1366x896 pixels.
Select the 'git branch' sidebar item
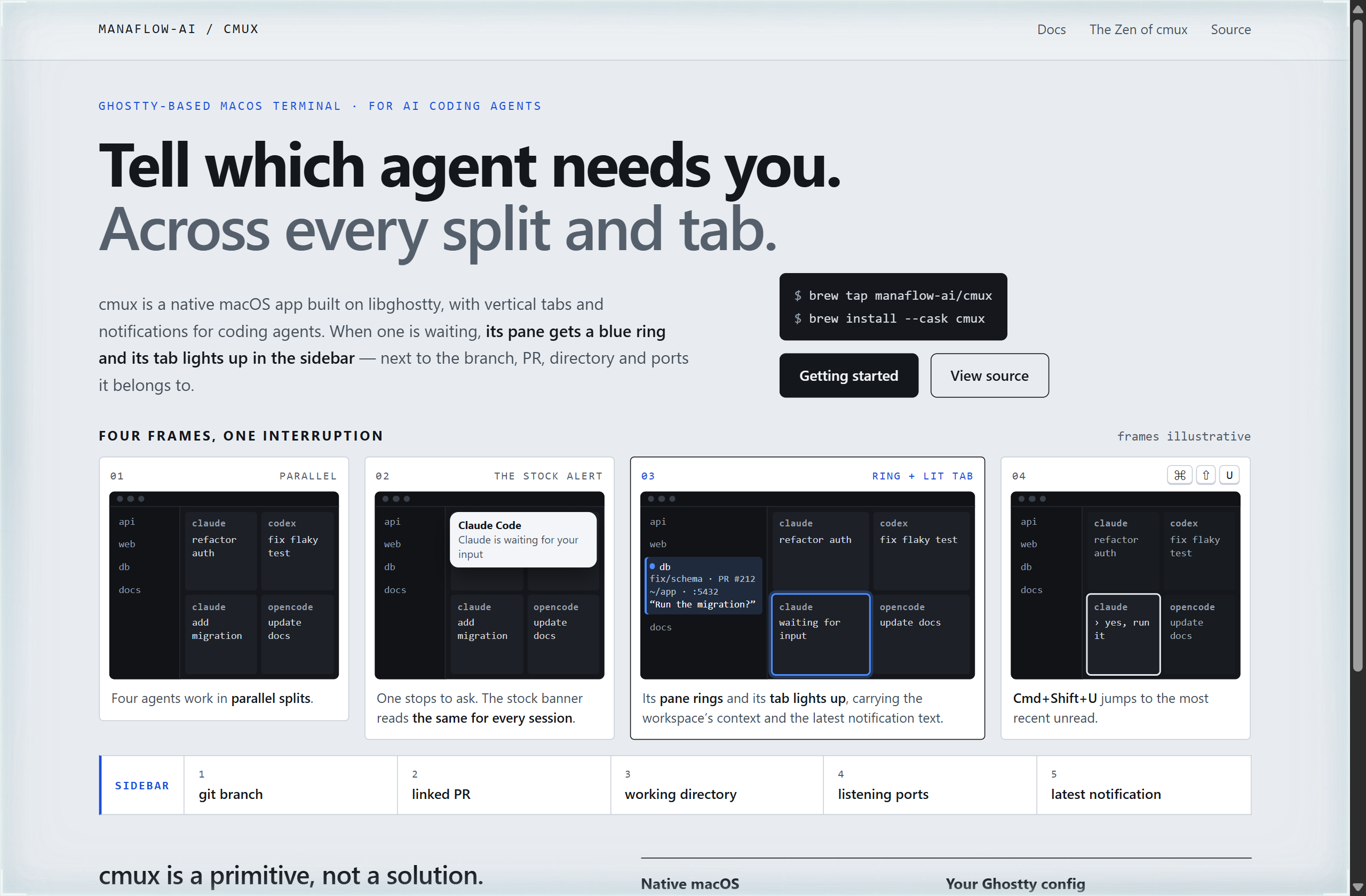click(290, 785)
